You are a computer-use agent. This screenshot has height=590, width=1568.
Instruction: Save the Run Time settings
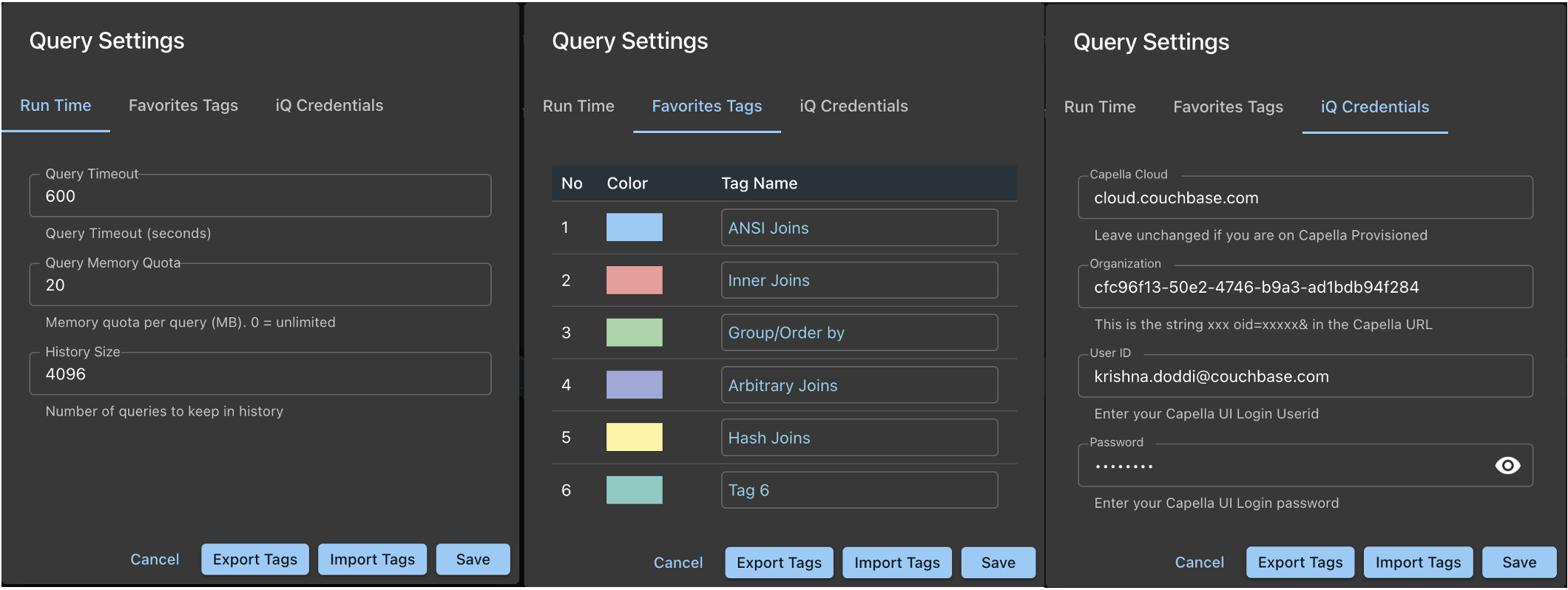click(473, 560)
